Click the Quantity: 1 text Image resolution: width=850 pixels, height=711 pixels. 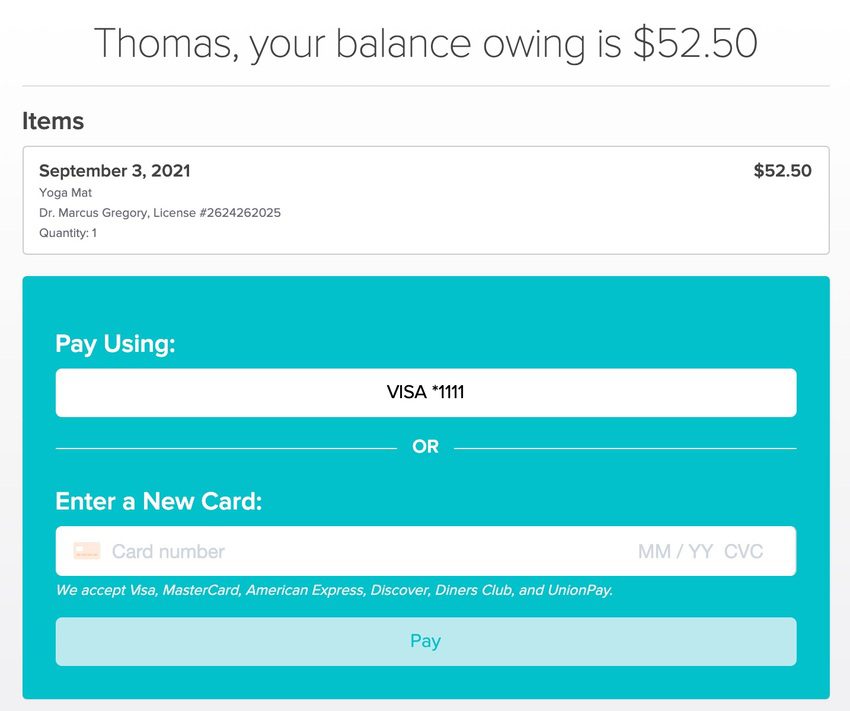pos(67,233)
